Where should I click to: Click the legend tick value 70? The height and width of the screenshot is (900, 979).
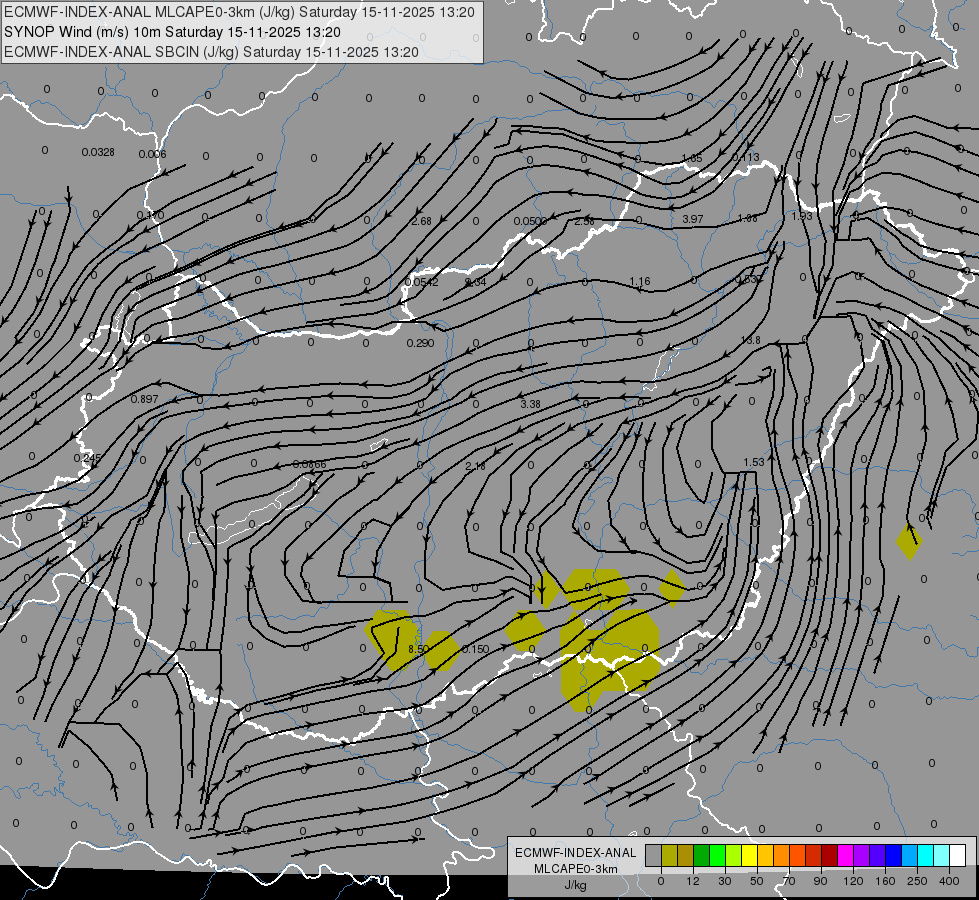coord(789,881)
